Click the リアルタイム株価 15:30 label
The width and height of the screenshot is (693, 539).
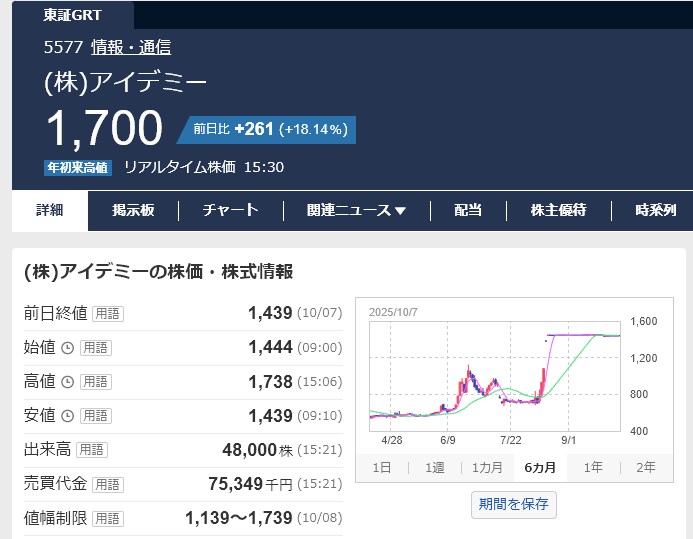pyautogui.click(x=204, y=167)
